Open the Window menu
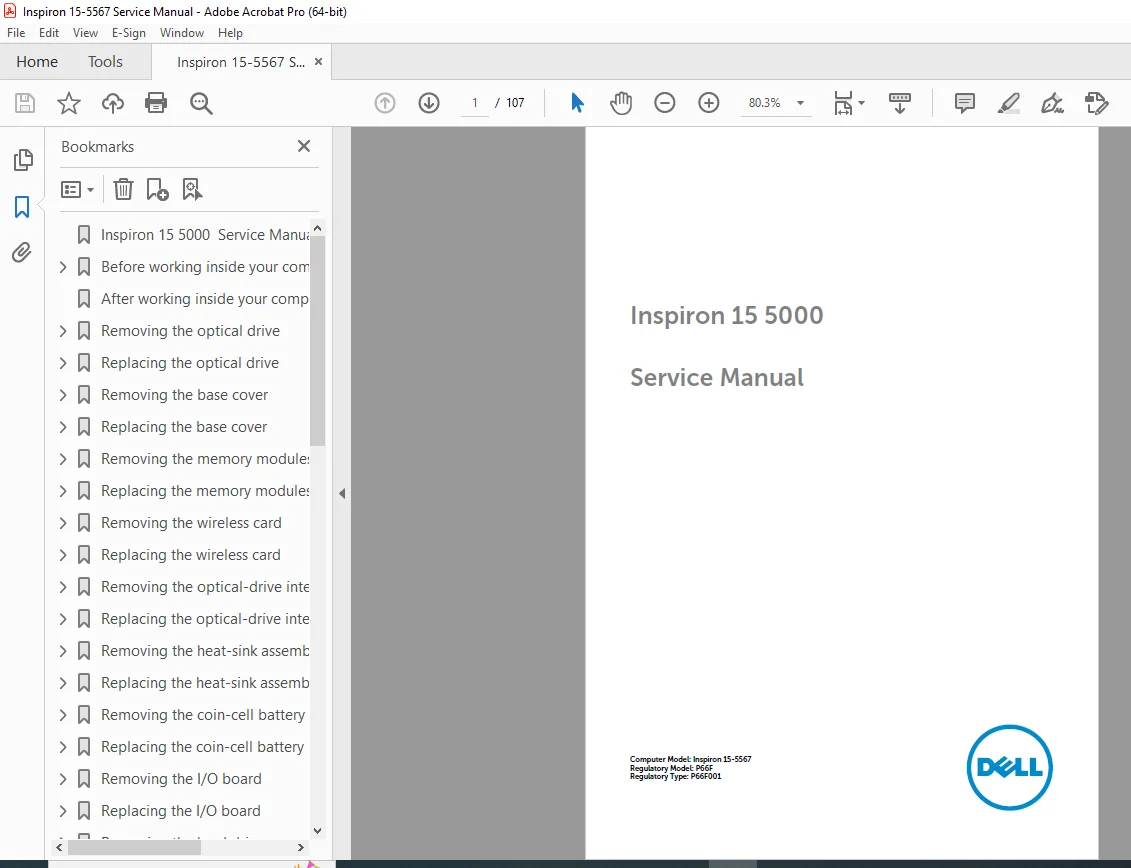 [x=182, y=32]
